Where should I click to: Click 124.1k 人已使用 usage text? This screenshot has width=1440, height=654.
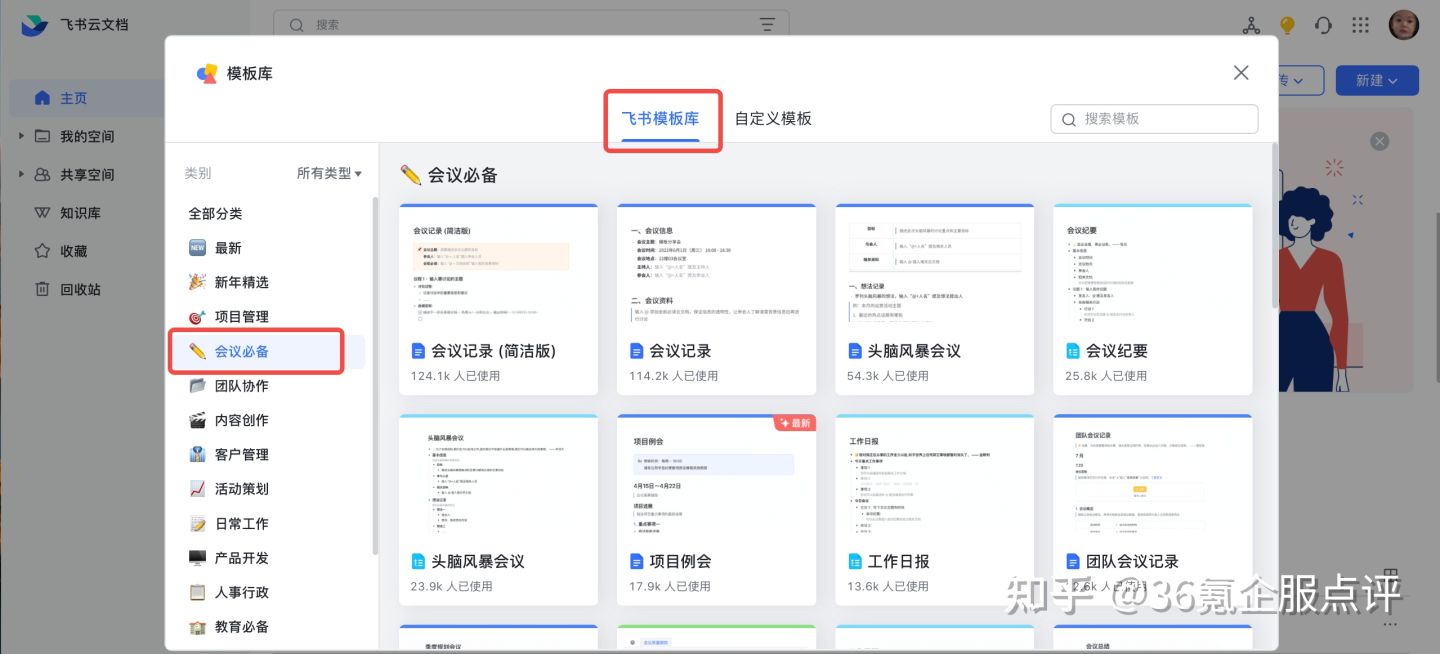[455, 376]
